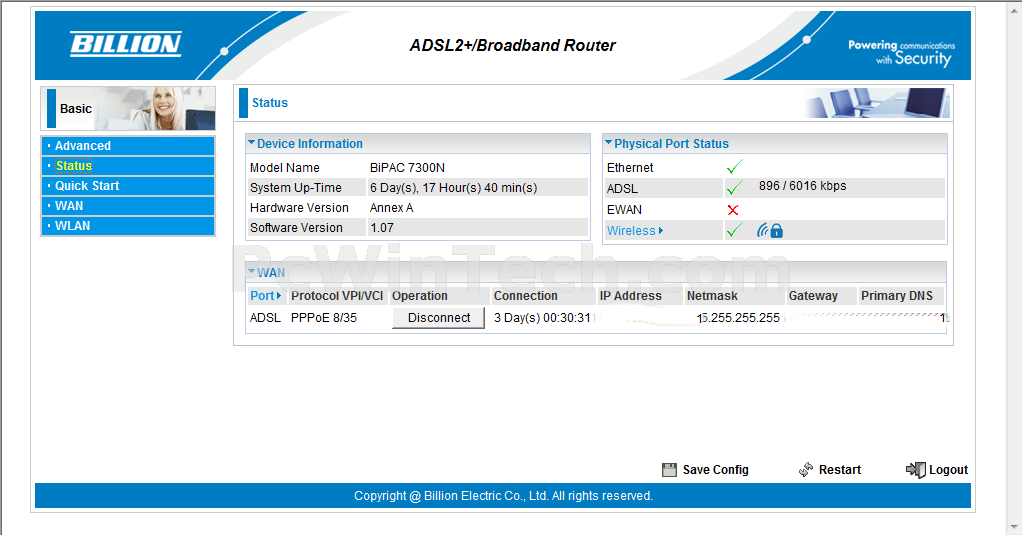Click the wireless signal waves icon
1022x535 pixels.
[x=763, y=230]
